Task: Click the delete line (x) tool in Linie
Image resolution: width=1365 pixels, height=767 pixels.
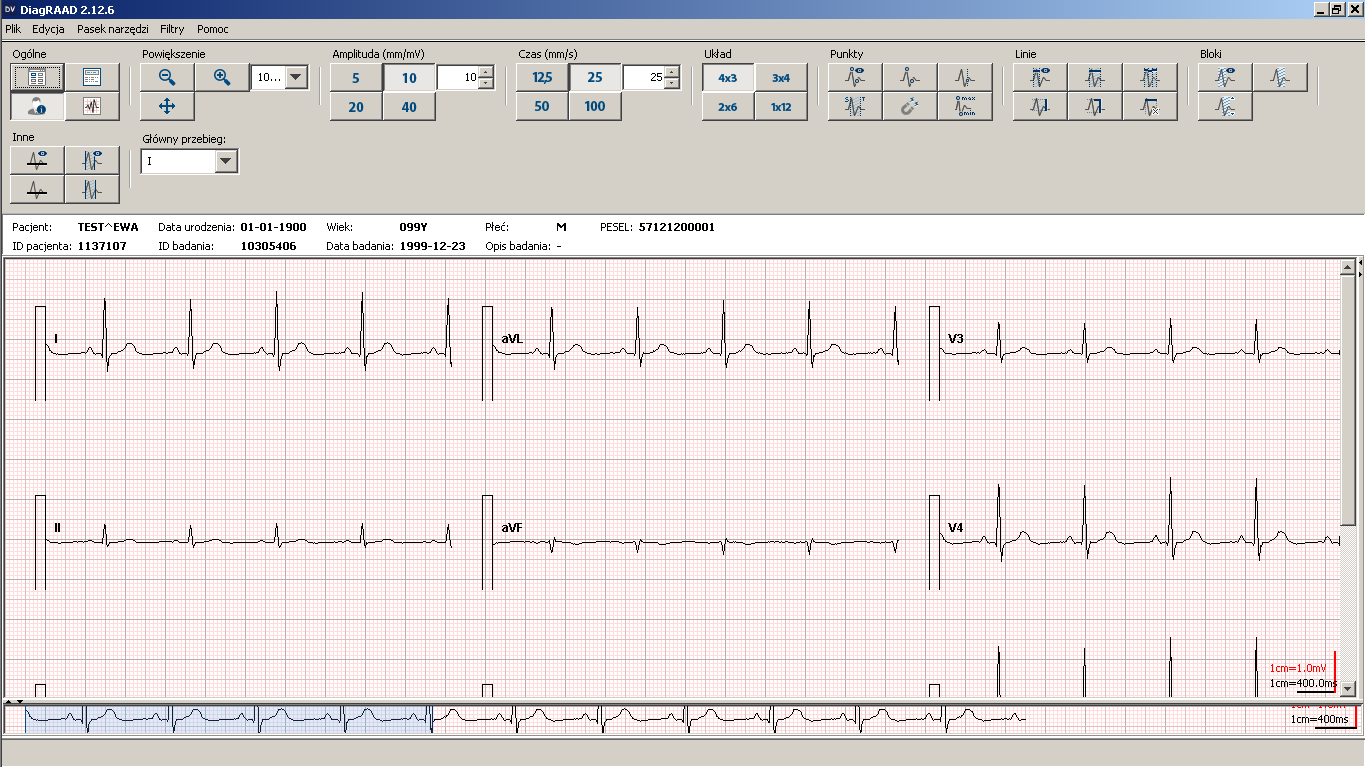Action: coord(1150,106)
